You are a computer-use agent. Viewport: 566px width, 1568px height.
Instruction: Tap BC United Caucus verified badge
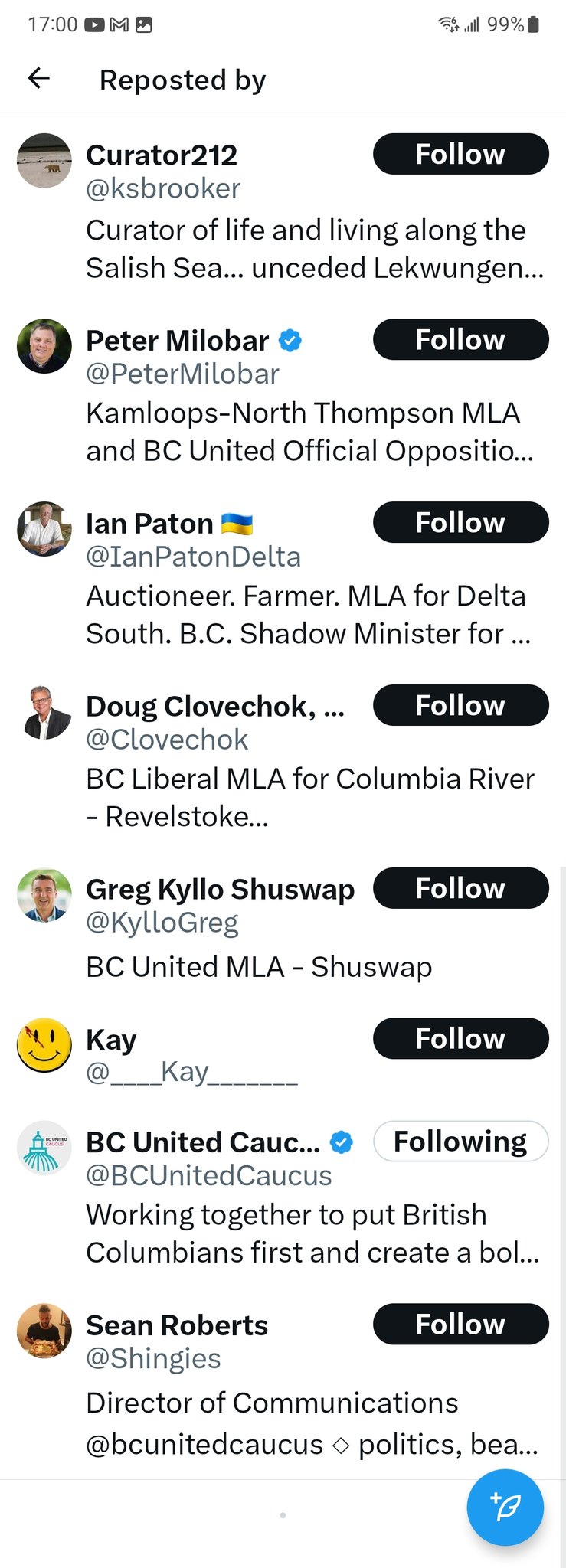pyautogui.click(x=342, y=1142)
